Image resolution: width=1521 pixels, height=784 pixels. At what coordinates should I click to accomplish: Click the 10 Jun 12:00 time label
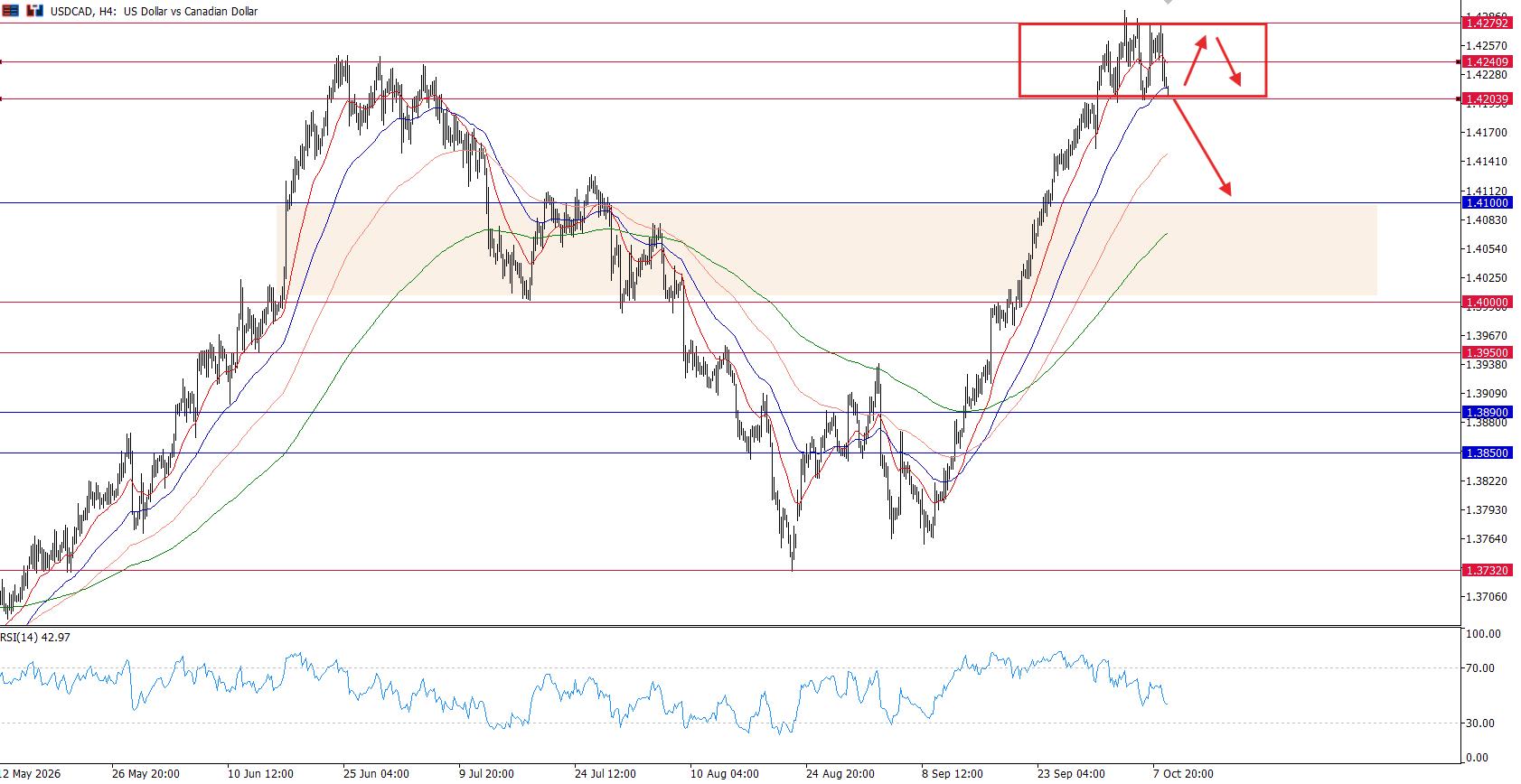(x=261, y=774)
